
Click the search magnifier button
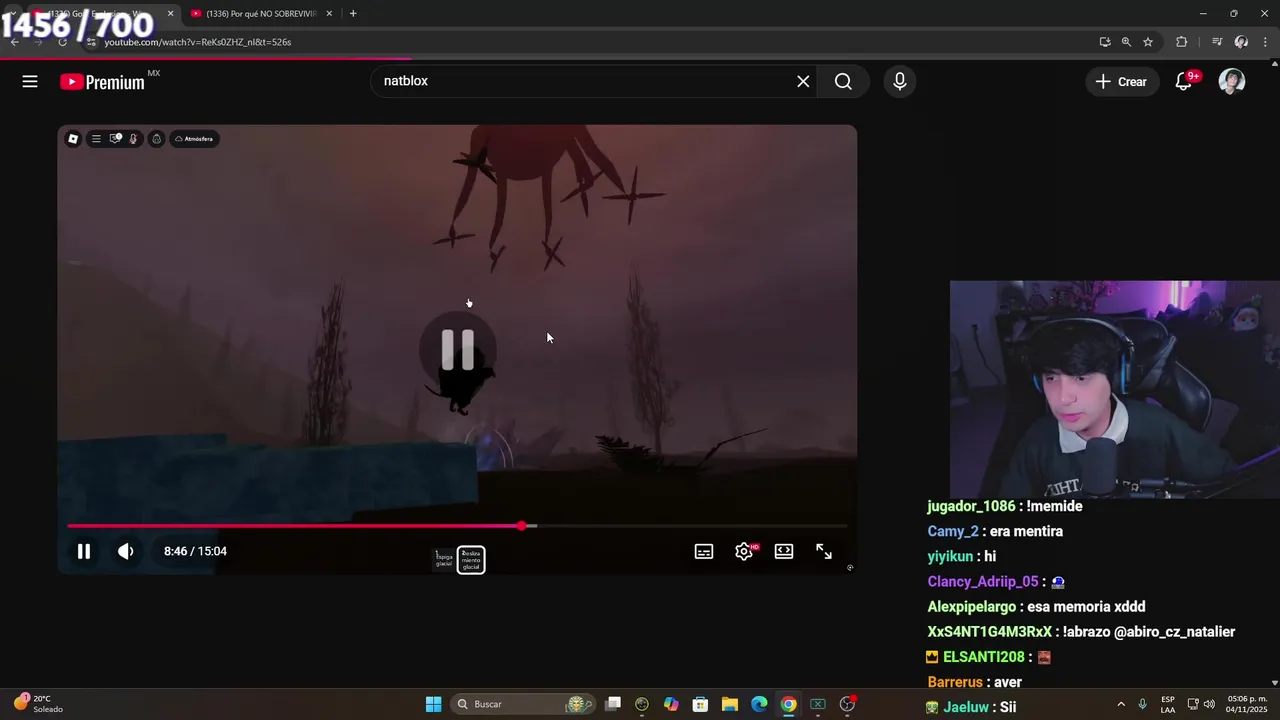[843, 82]
